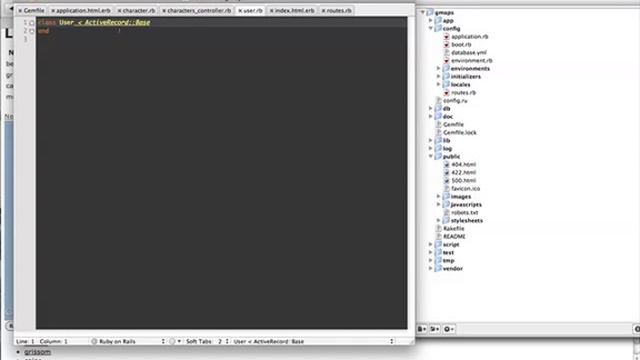Screen dimensions: 640x360
Task: Expand the initializers folder
Action: click(x=439, y=76)
